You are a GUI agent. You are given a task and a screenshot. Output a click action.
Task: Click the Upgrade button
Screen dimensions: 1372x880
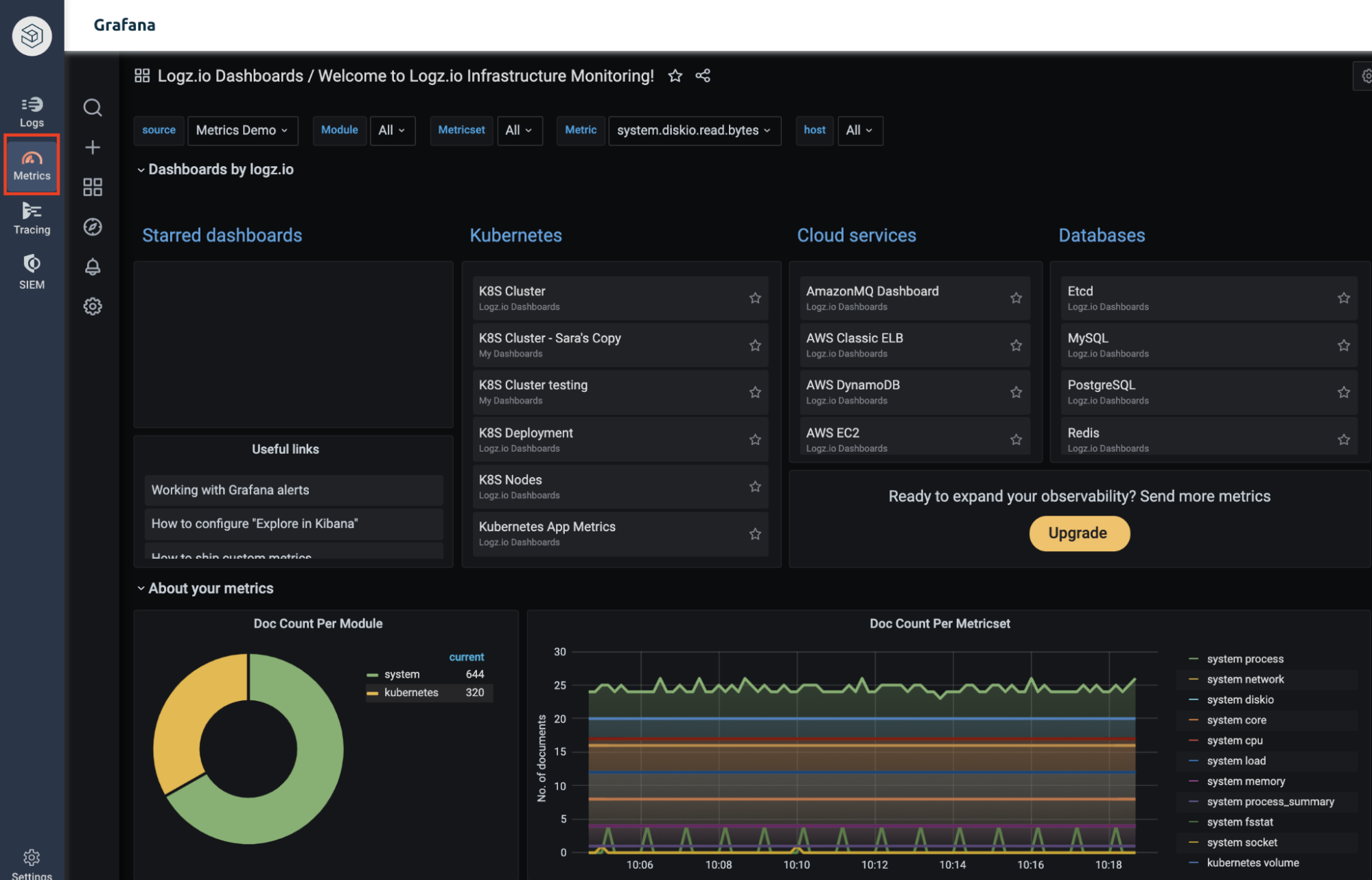1078,533
